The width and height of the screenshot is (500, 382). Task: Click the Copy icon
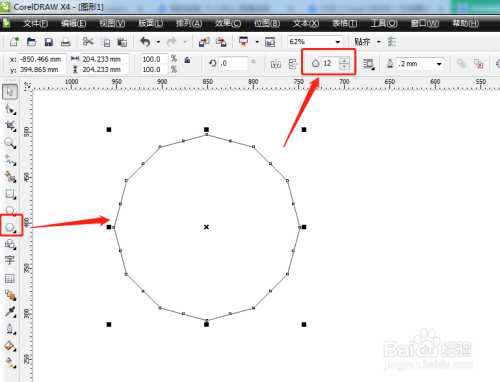pyautogui.click(x=106, y=42)
